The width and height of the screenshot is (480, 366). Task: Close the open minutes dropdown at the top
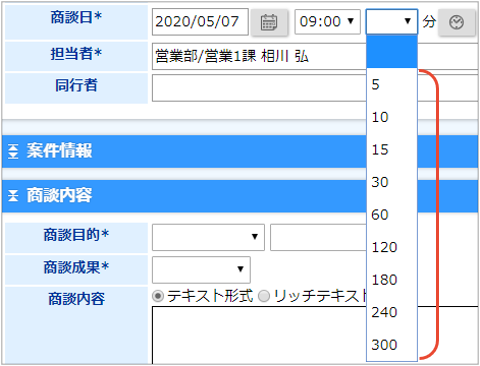(x=392, y=22)
